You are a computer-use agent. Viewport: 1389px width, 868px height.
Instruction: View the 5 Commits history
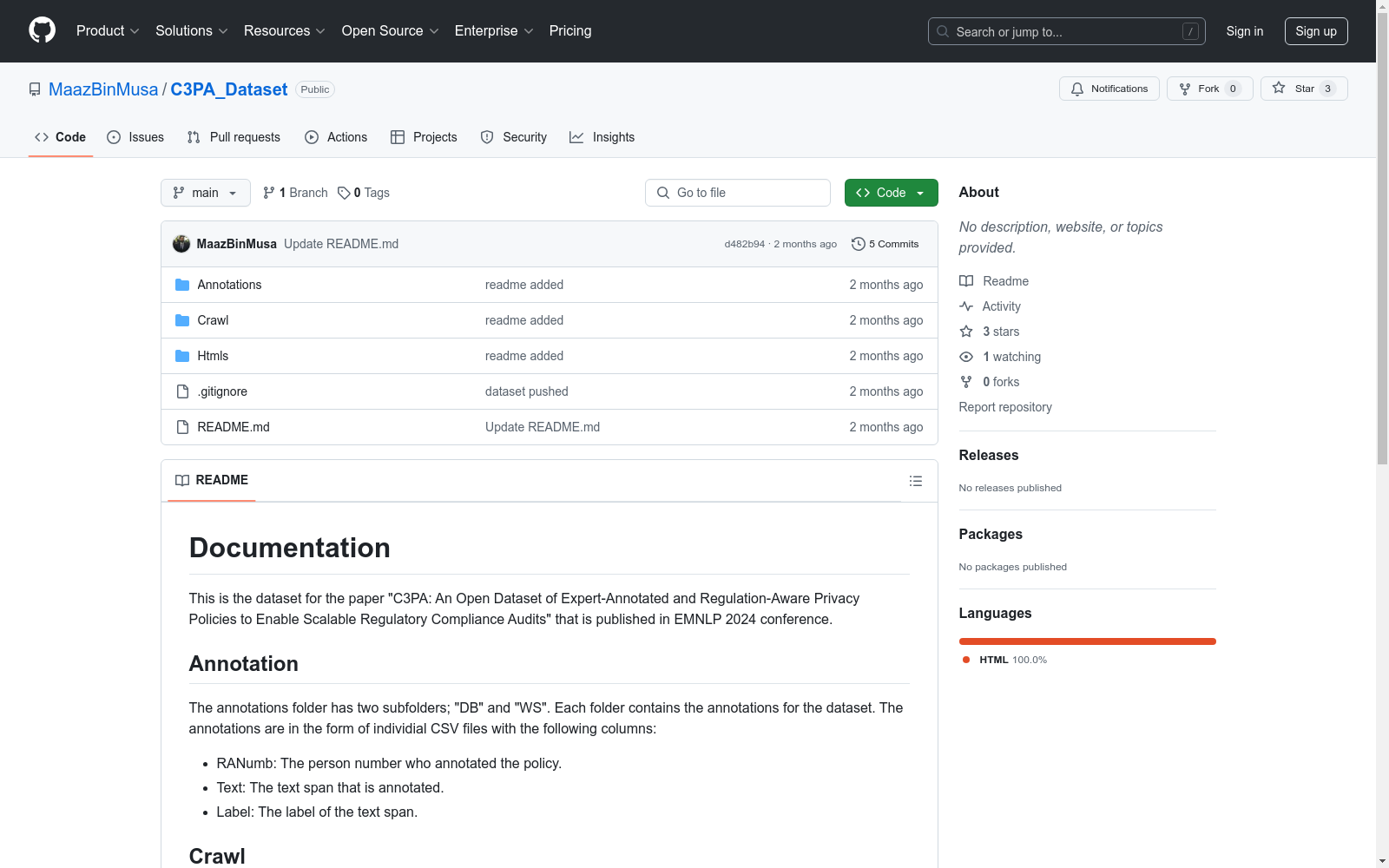[885, 244]
